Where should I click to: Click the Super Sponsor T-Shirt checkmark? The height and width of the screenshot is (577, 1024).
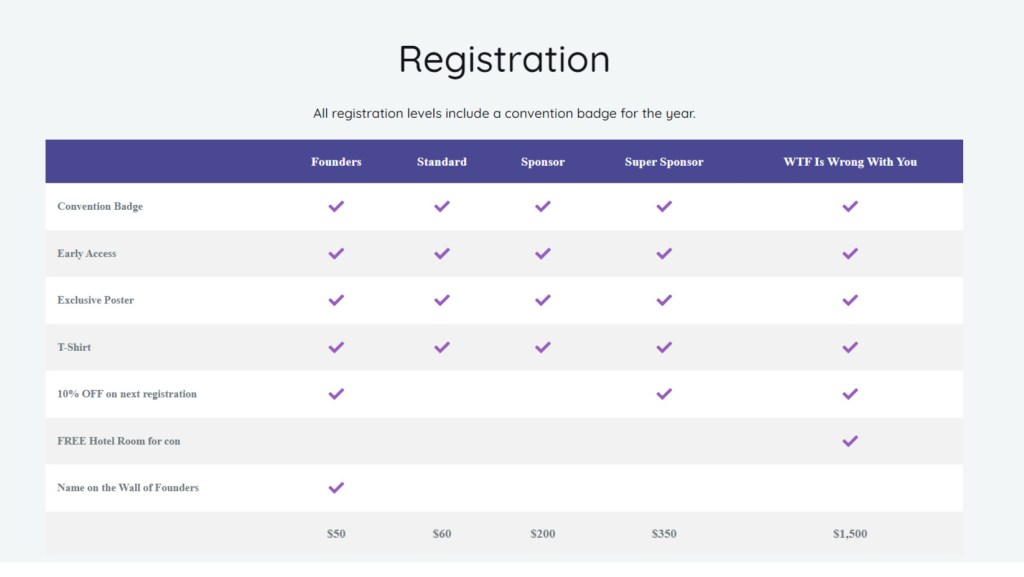(x=664, y=347)
